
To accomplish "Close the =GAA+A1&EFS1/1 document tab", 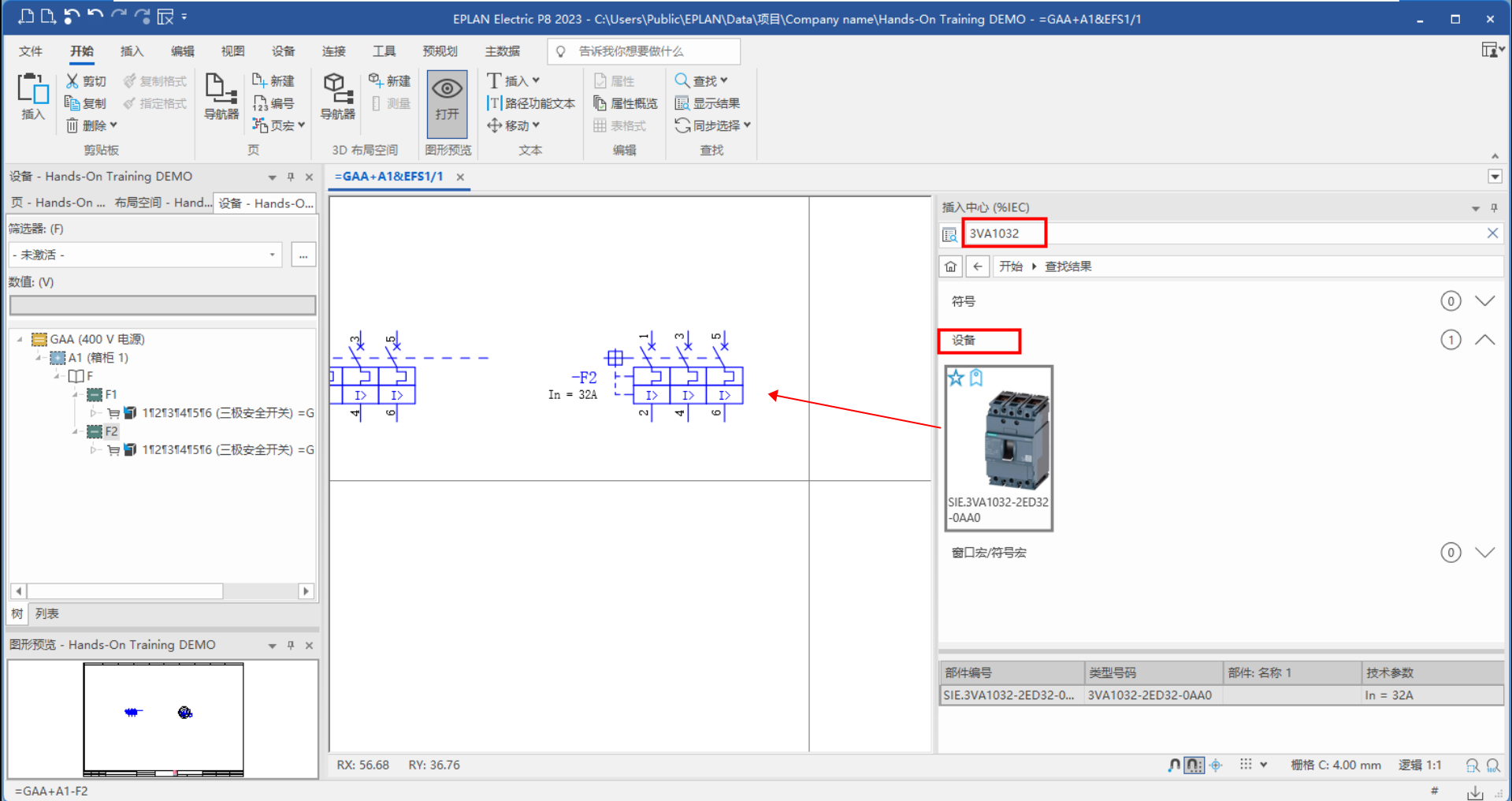I will pyautogui.click(x=460, y=177).
